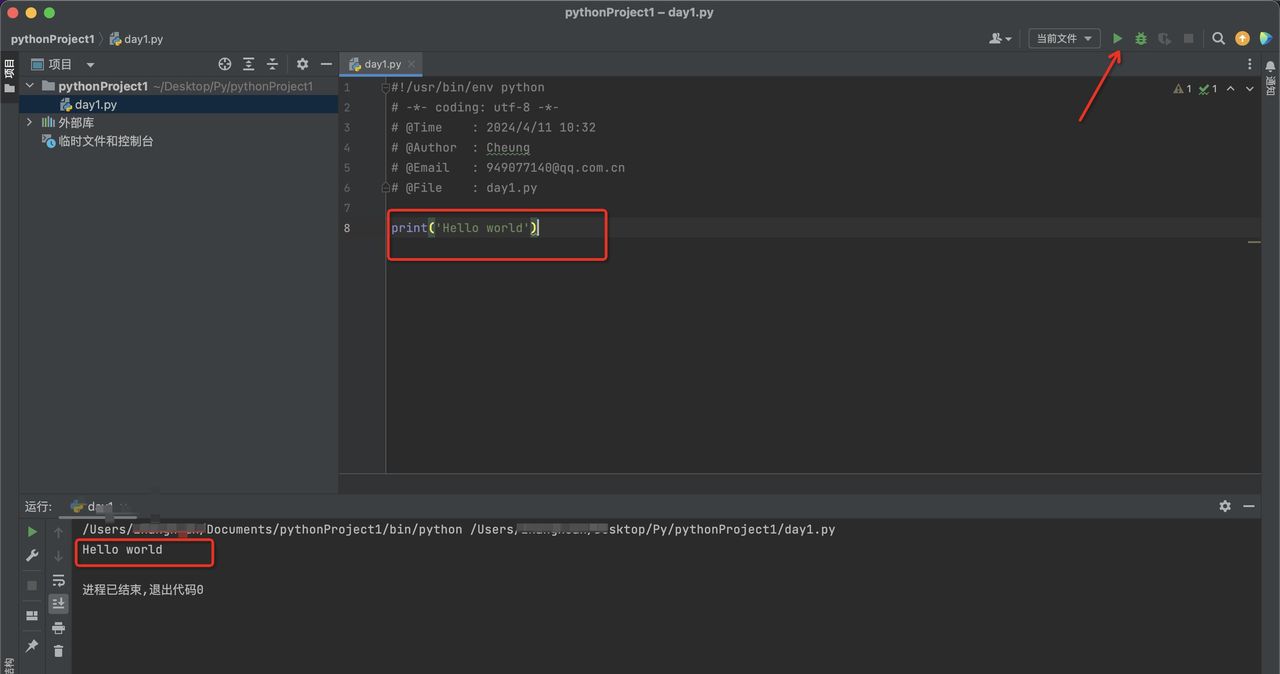The image size is (1280, 674).
Task: Toggle soft-wrap in the Run console
Action: (59, 581)
